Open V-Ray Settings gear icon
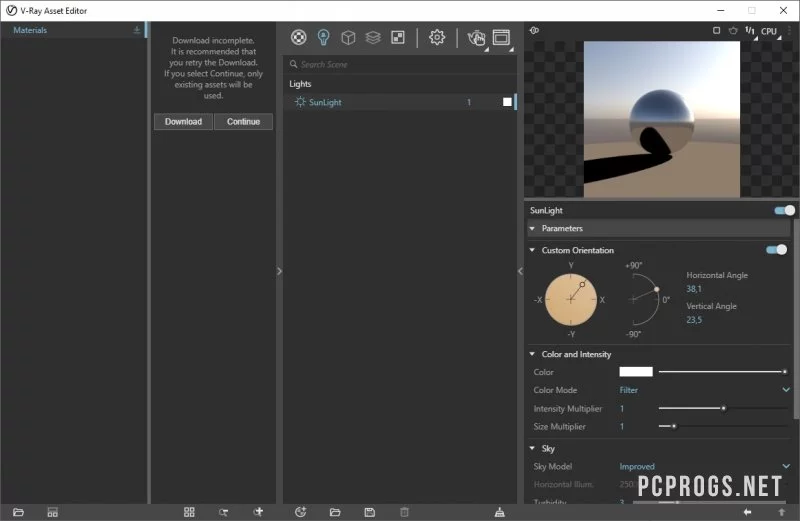Image resolution: width=800 pixels, height=521 pixels. coord(437,37)
